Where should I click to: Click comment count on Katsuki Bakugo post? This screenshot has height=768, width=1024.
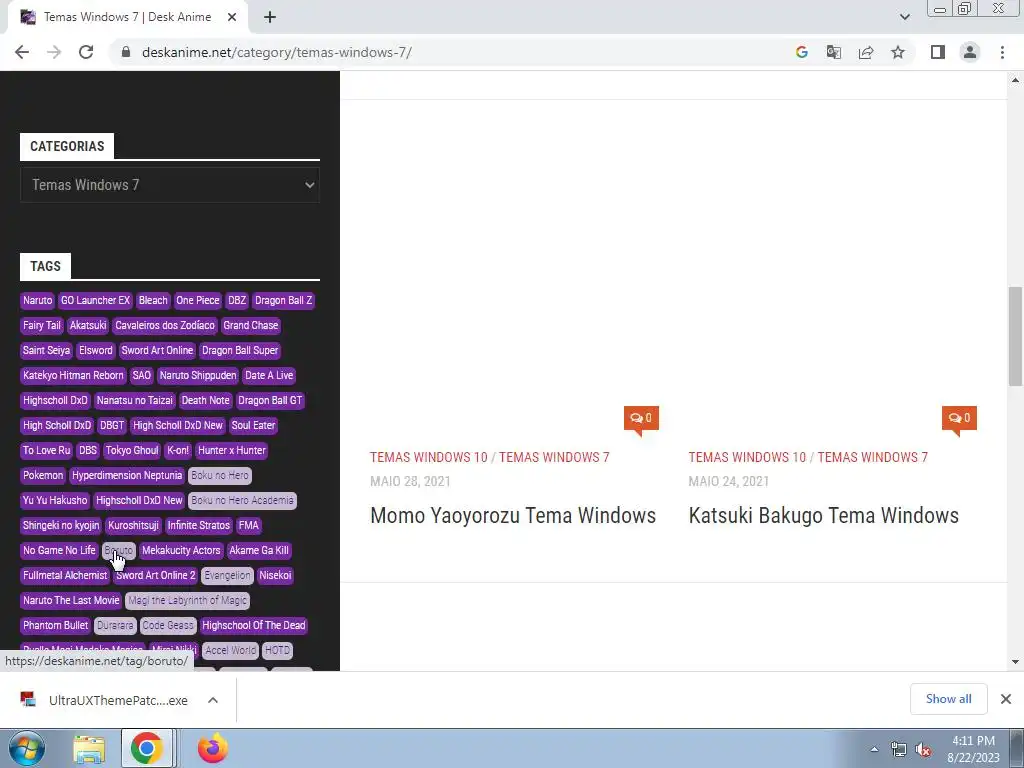point(959,418)
